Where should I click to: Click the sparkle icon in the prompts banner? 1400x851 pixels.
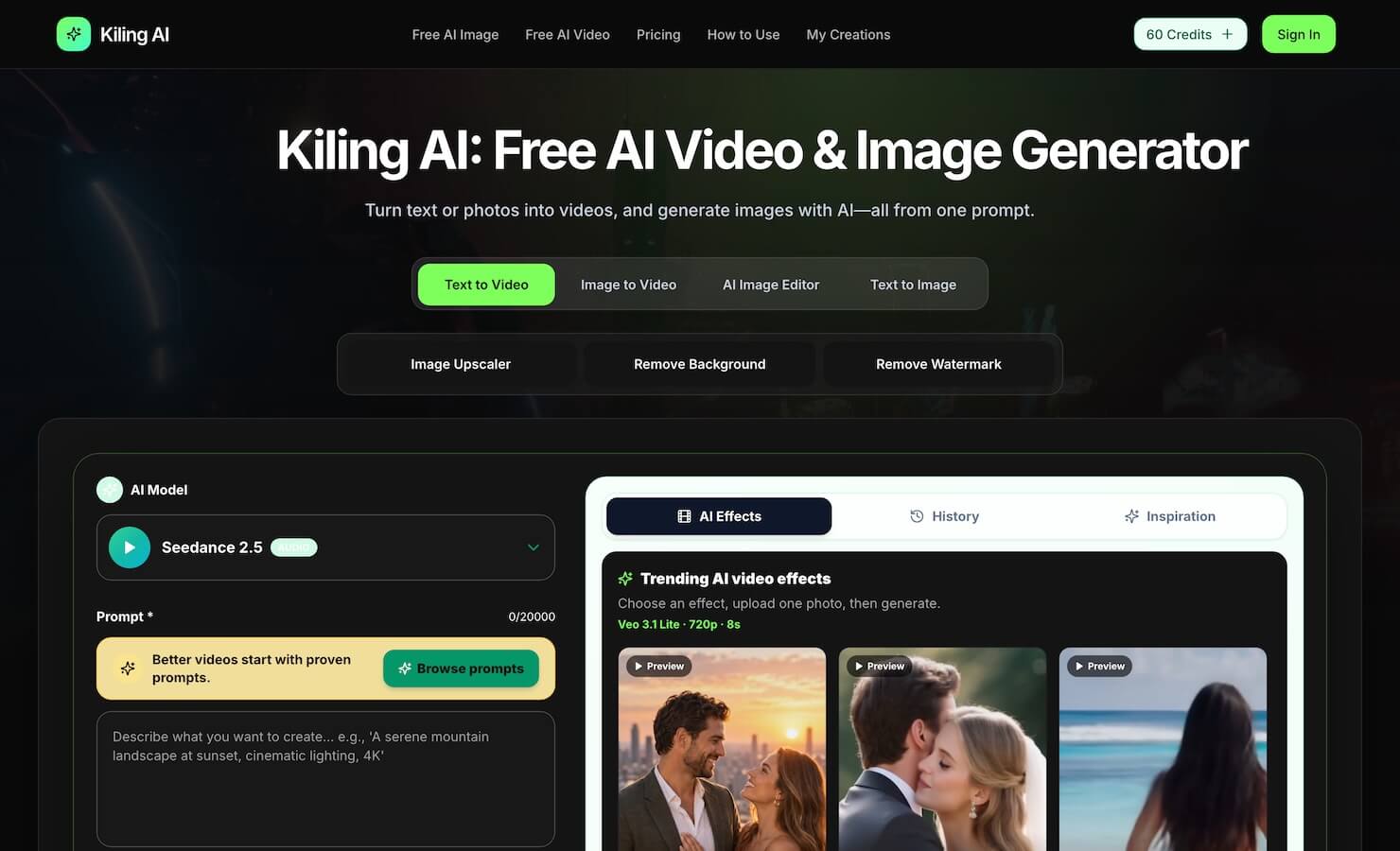tap(128, 669)
